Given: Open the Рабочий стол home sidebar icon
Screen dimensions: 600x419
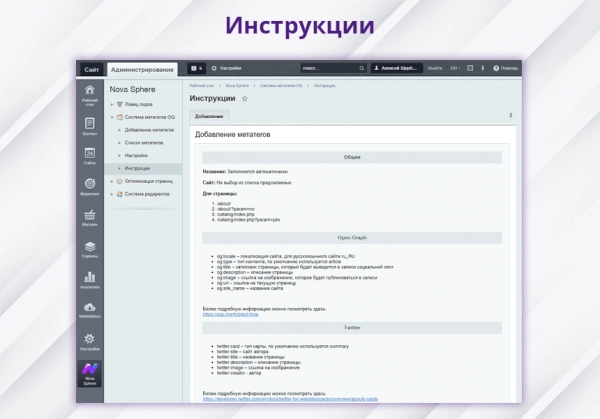Looking at the screenshot, I should click(90, 95).
